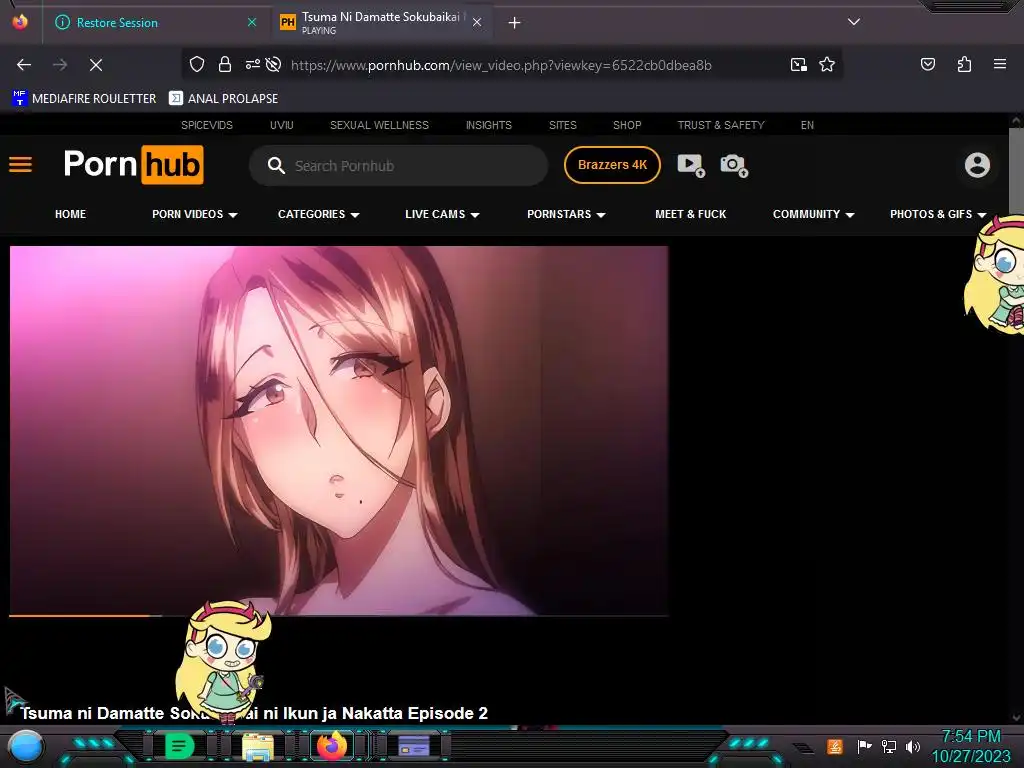Image resolution: width=1024 pixels, height=768 pixels.
Task: Open the taskbar clock showing 7:54 PM
Action: [971, 746]
